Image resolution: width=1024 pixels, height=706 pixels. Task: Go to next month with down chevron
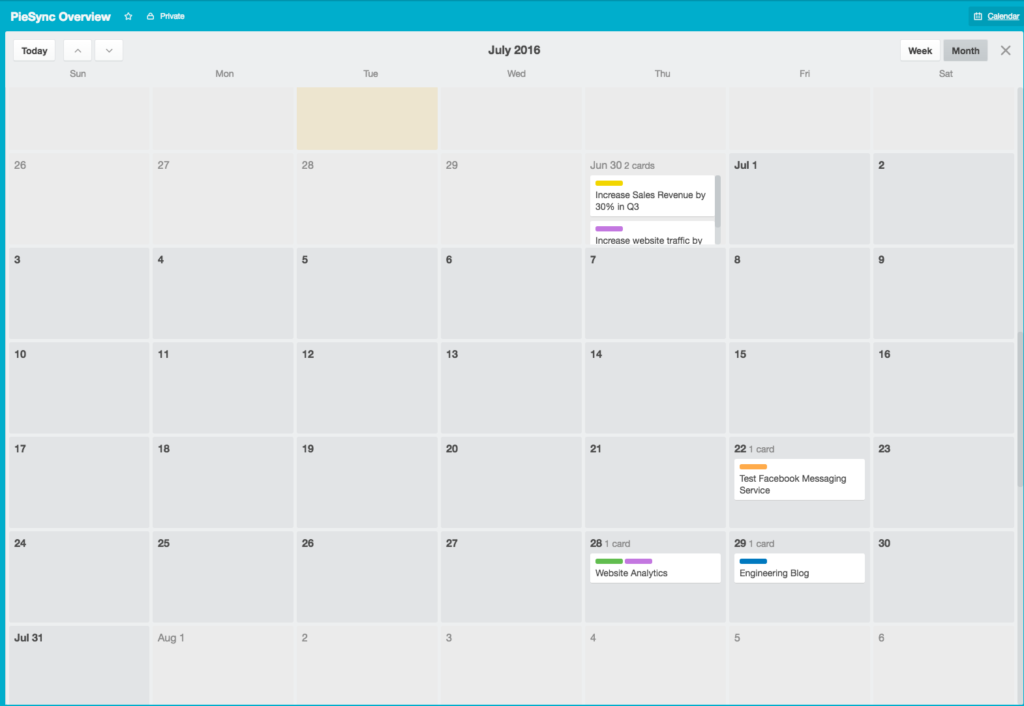(x=109, y=50)
